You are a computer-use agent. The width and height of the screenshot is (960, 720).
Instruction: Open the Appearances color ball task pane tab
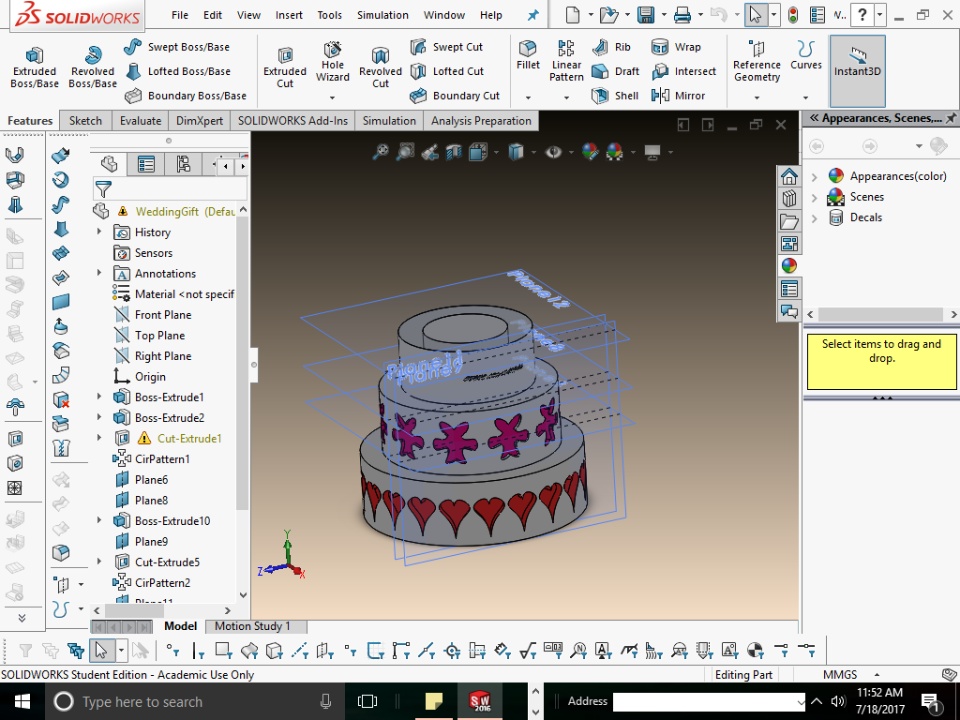pyautogui.click(x=789, y=265)
